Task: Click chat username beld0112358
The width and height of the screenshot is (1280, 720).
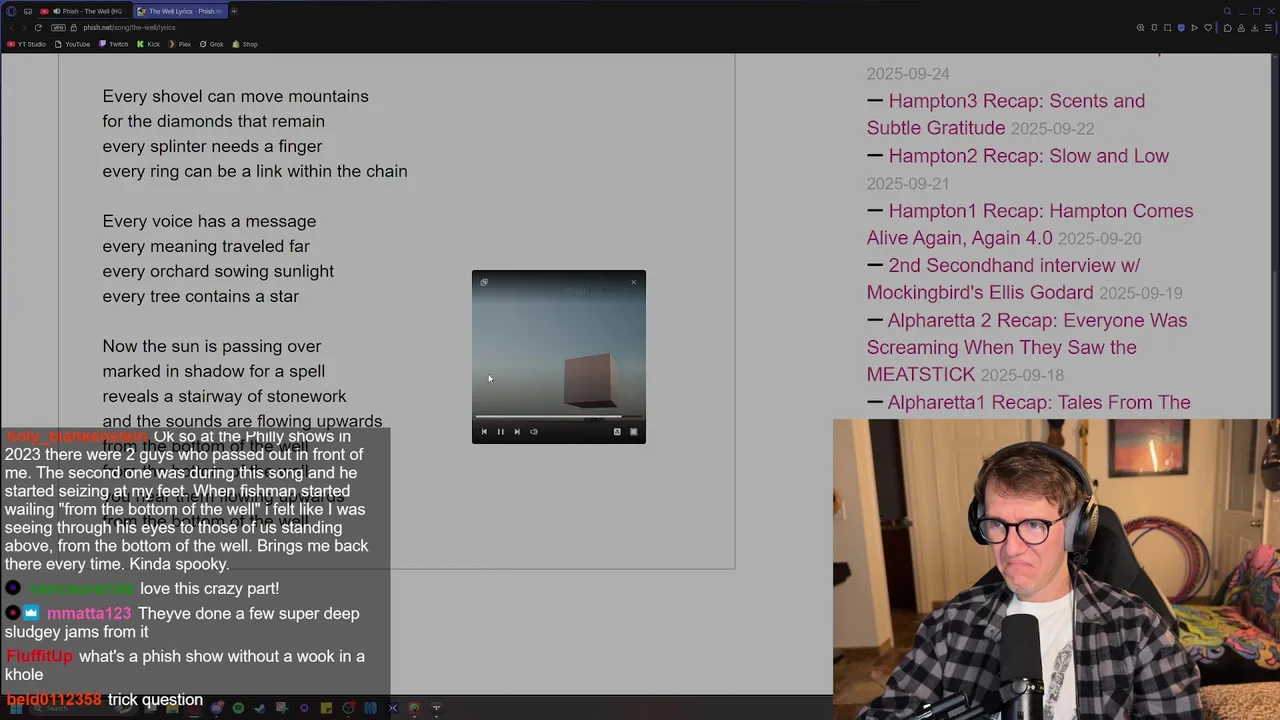Action: coord(54,700)
